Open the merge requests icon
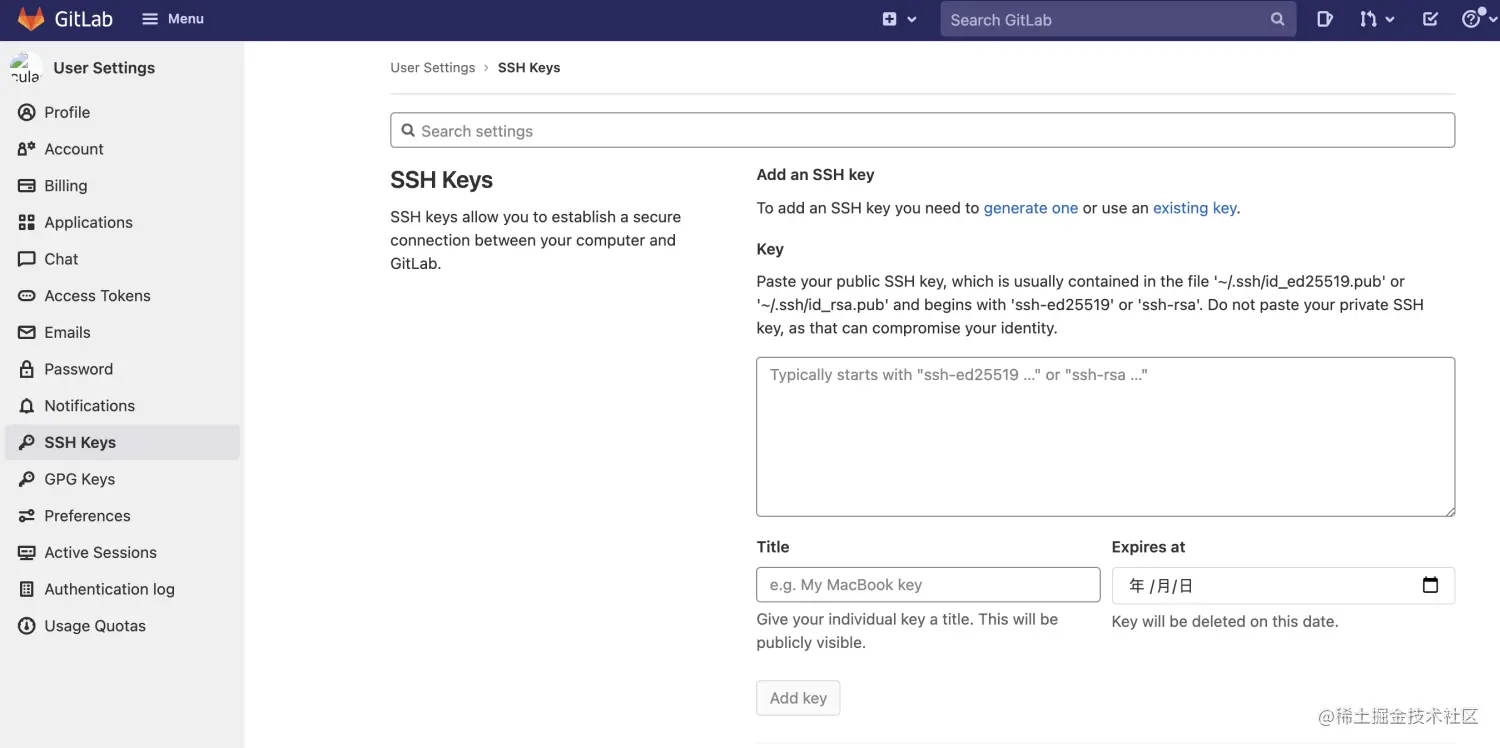 (1368, 19)
